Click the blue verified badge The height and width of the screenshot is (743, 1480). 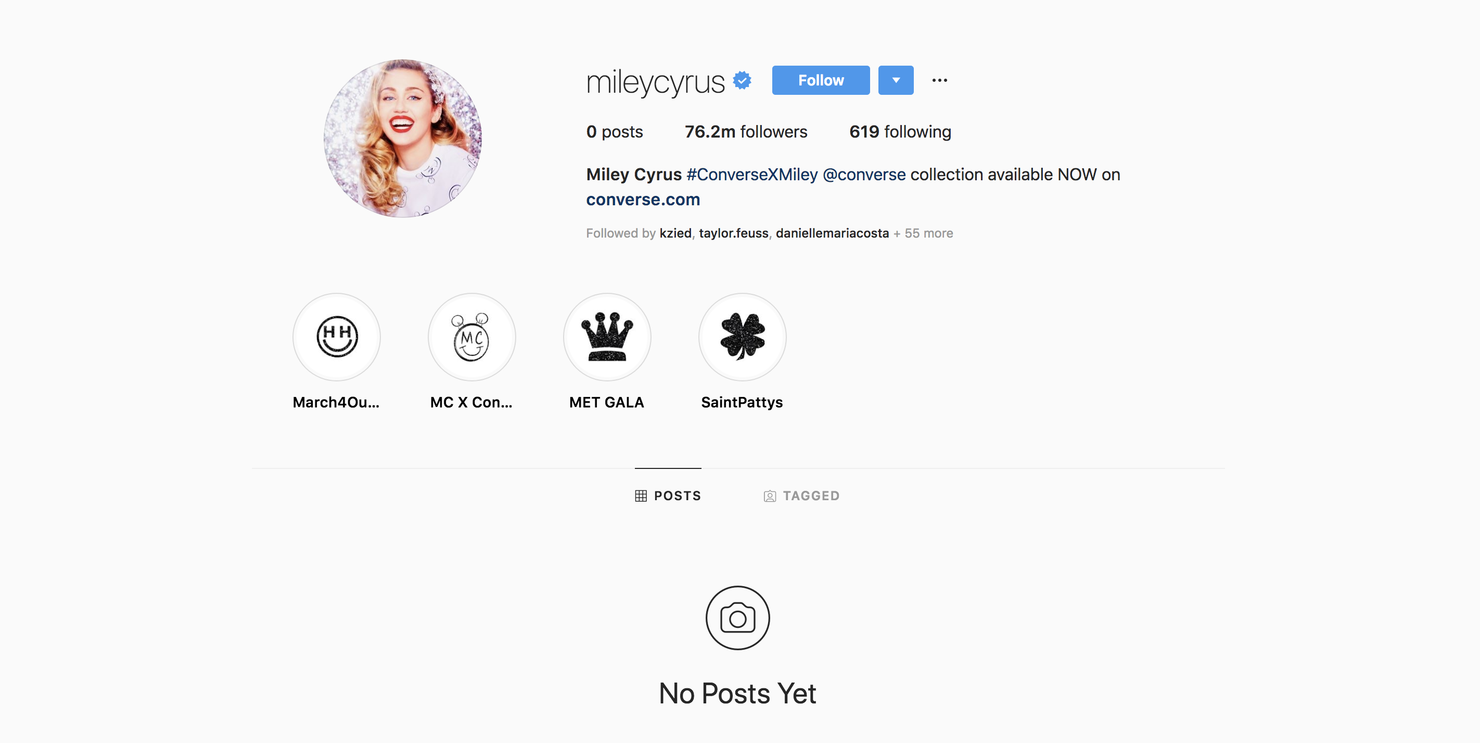(x=742, y=80)
